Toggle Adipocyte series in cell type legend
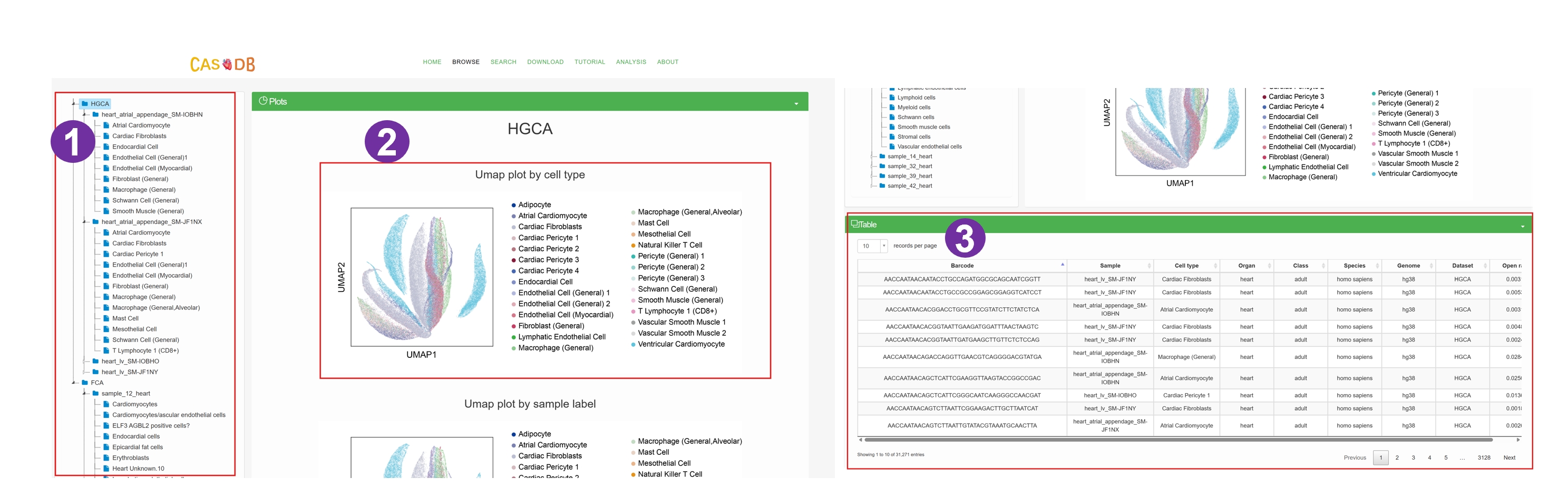 [534, 205]
